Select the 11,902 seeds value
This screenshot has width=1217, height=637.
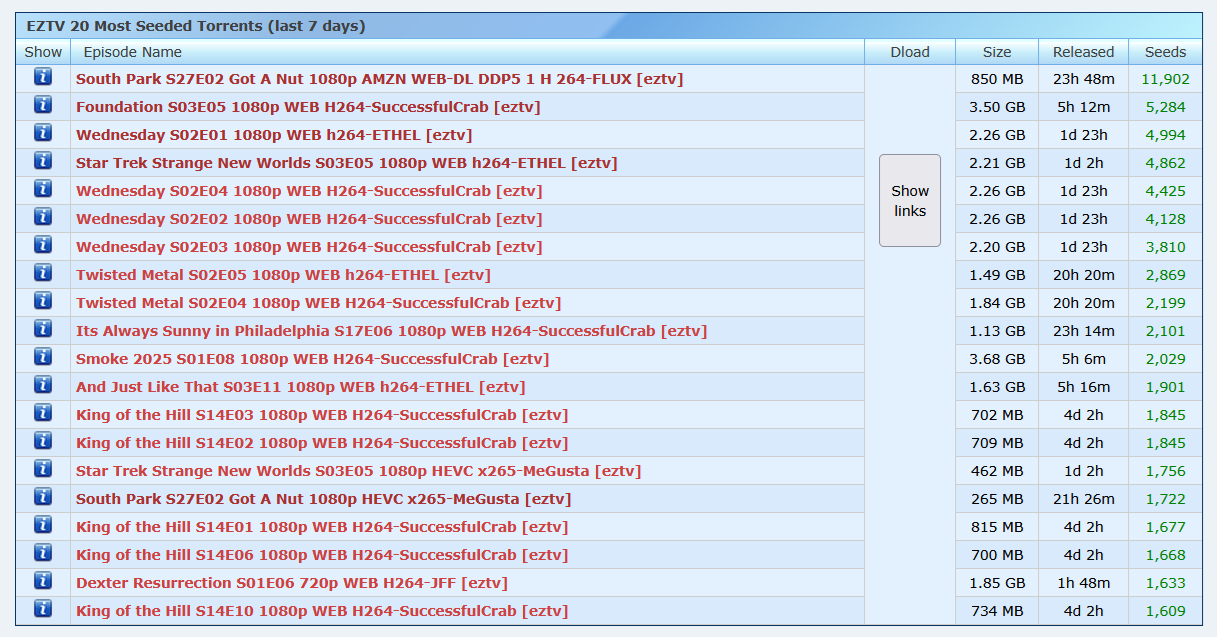click(1165, 79)
